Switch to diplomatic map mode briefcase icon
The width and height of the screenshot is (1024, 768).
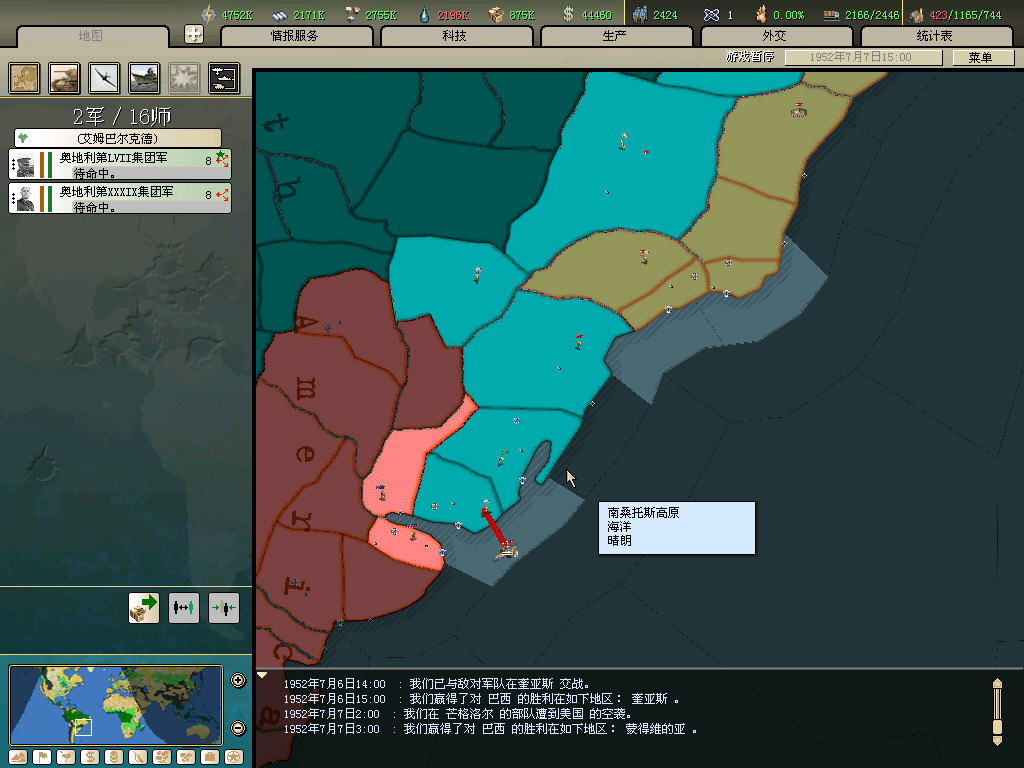click(210, 758)
